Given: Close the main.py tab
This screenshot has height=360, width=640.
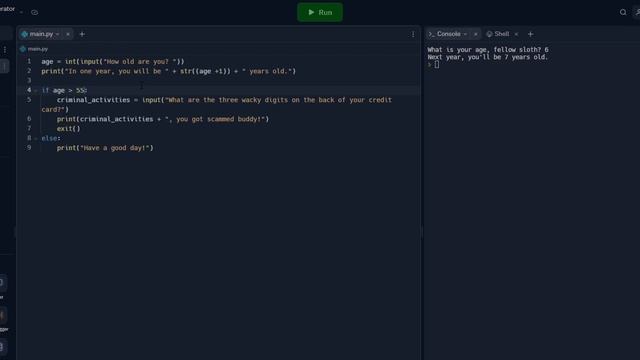Looking at the screenshot, I should [x=68, y=34].
